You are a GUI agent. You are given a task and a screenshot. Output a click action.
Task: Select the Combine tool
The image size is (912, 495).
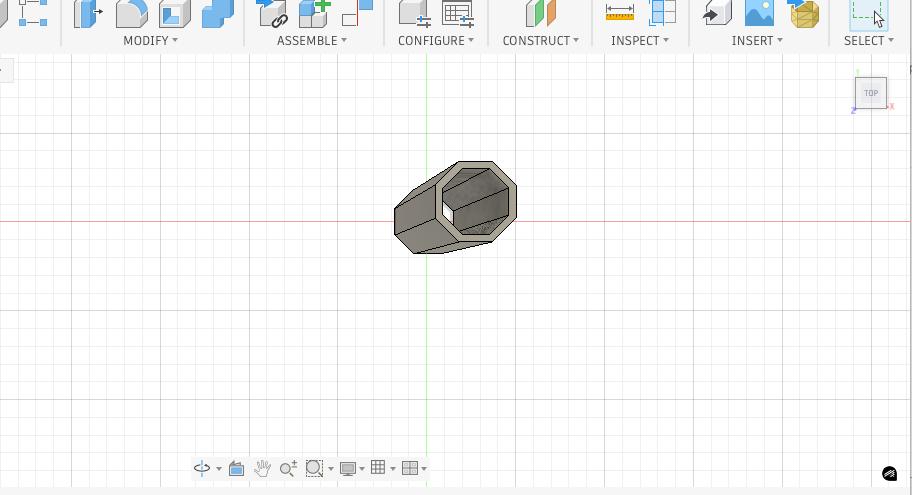(218, 13)
